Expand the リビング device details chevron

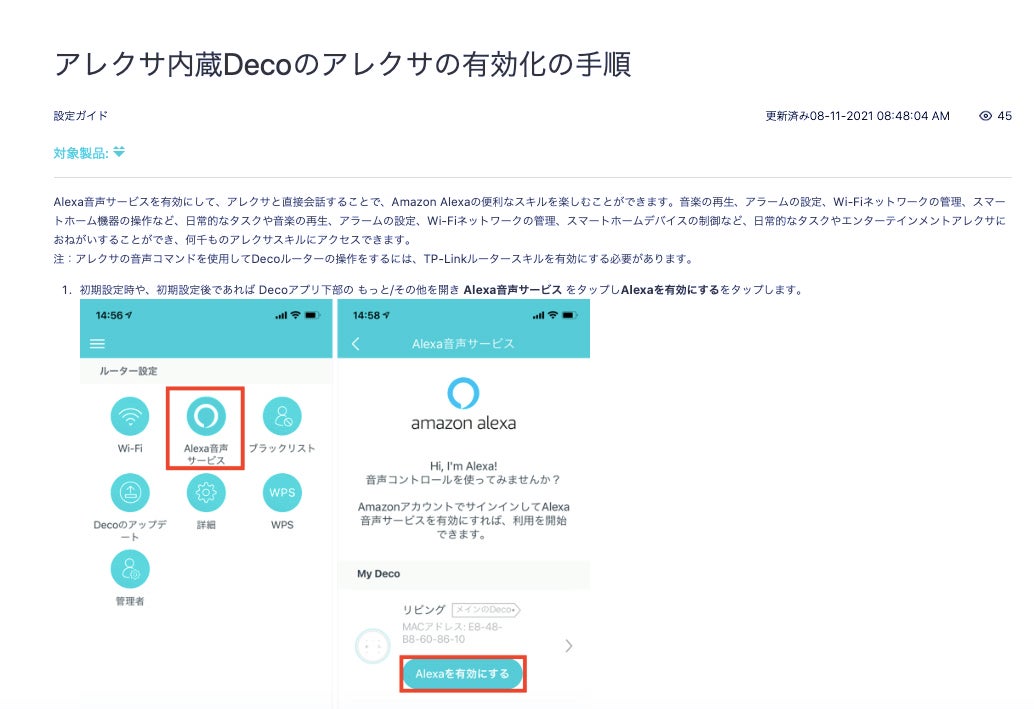pyautogui.click(x=570, y=646)
